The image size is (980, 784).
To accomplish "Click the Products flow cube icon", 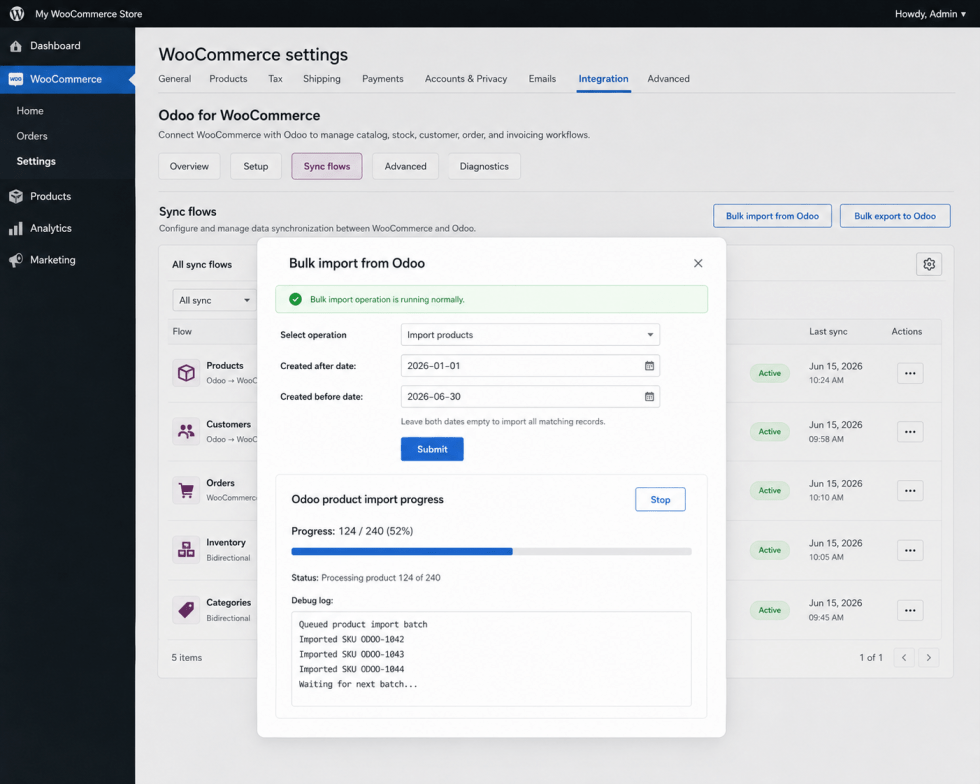I will 186,373.
